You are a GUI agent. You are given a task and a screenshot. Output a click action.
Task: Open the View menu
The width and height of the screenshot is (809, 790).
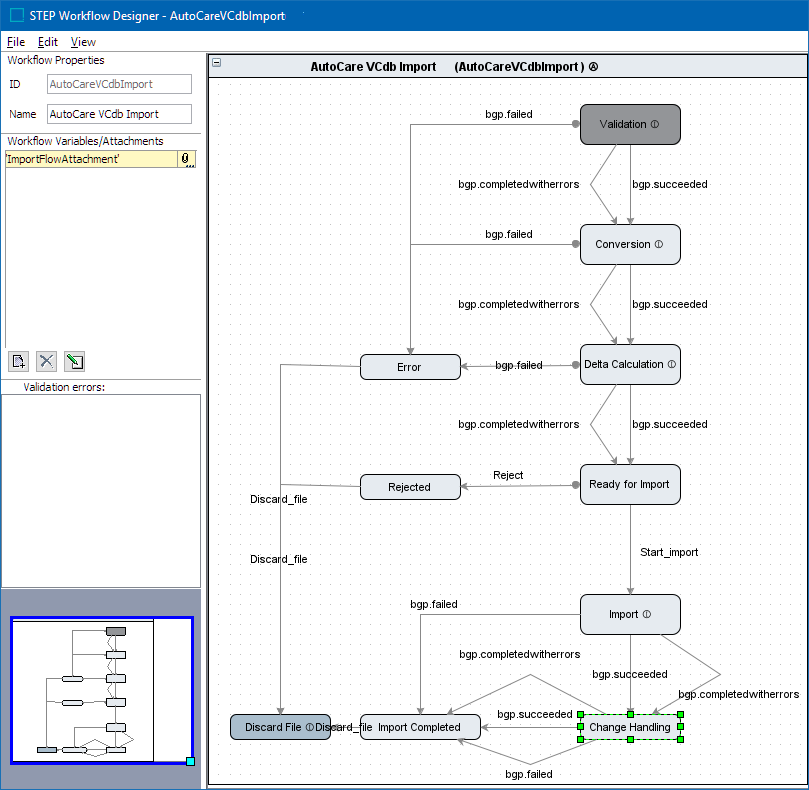(x=83, y=42)
